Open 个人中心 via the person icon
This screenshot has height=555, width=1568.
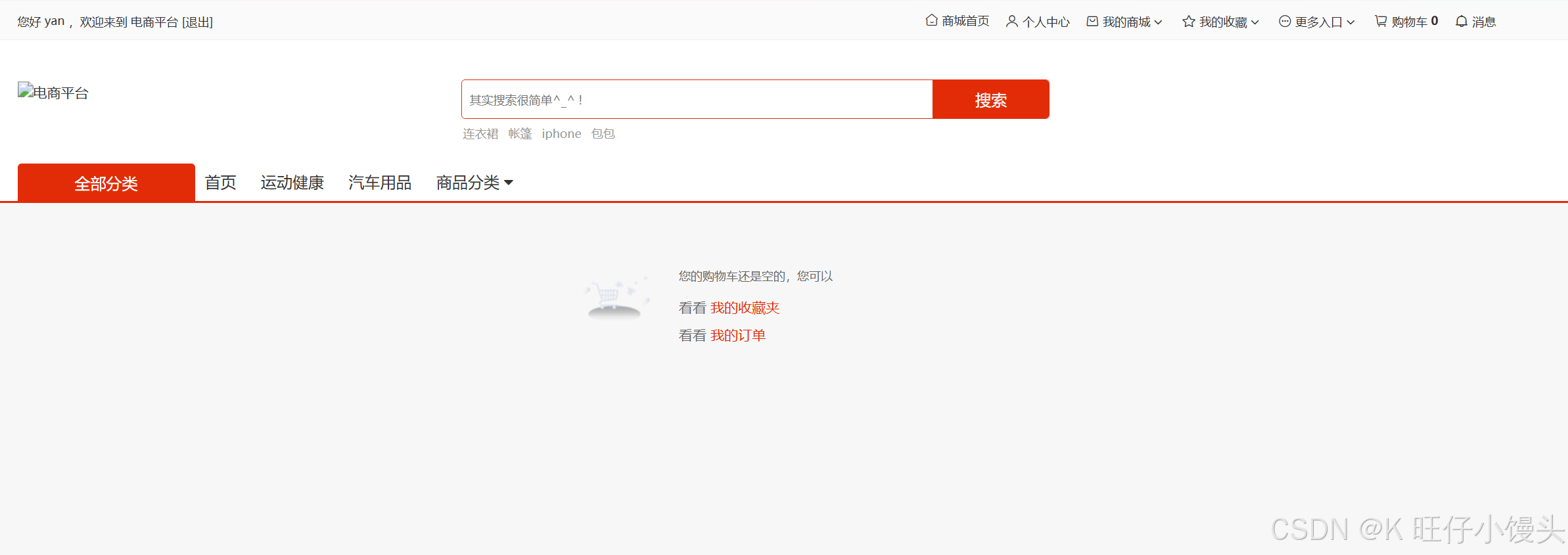click(1012, 22)
